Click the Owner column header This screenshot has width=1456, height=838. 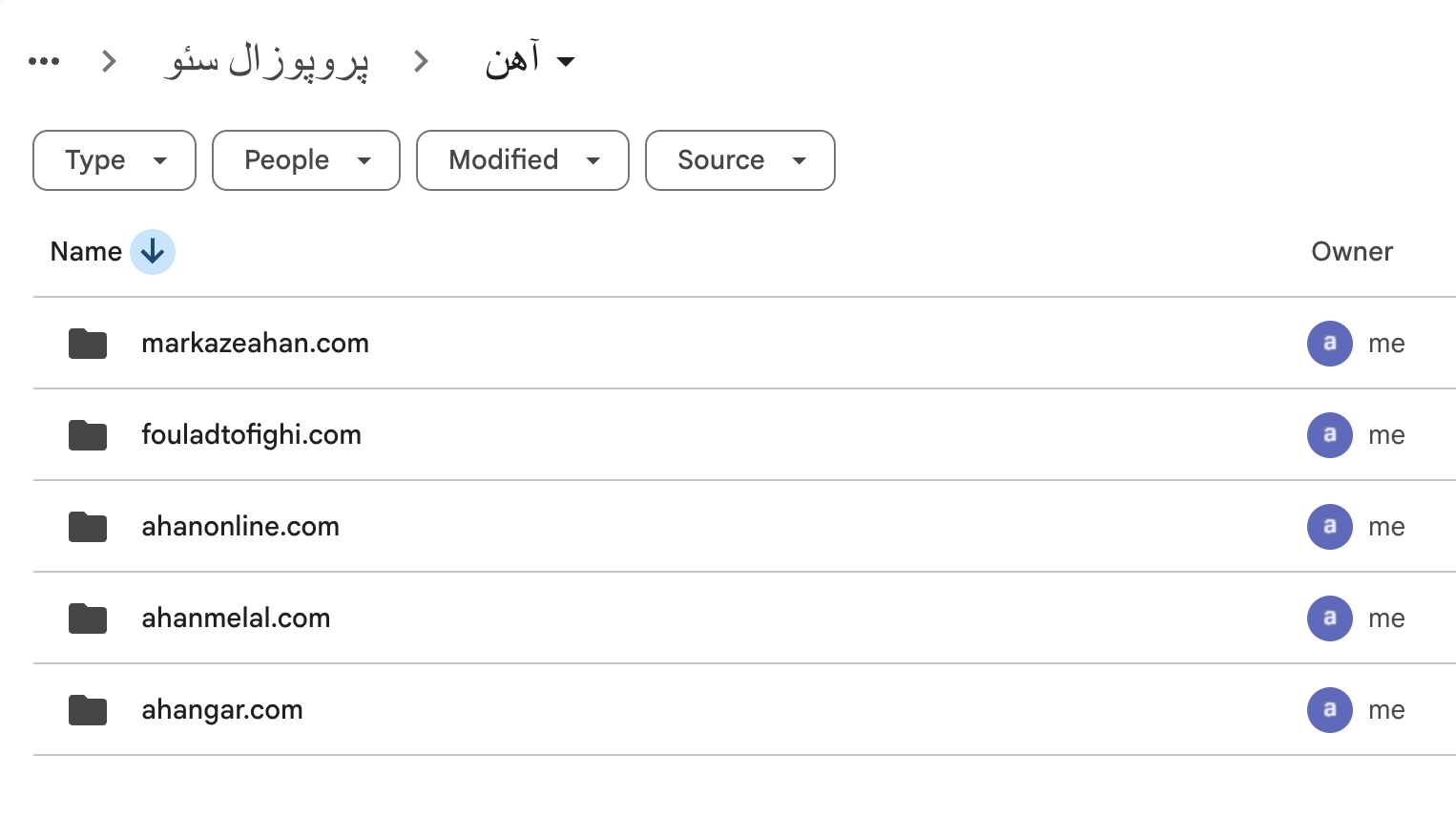point(1352,251)
